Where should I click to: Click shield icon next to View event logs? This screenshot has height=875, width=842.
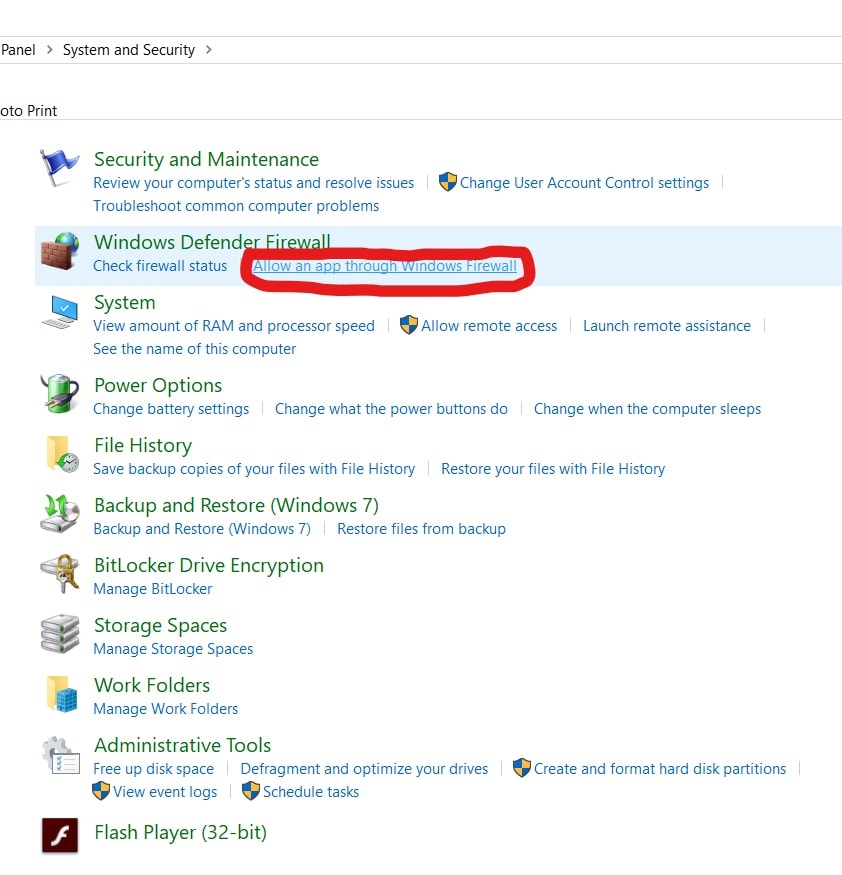tap(101, 791)
